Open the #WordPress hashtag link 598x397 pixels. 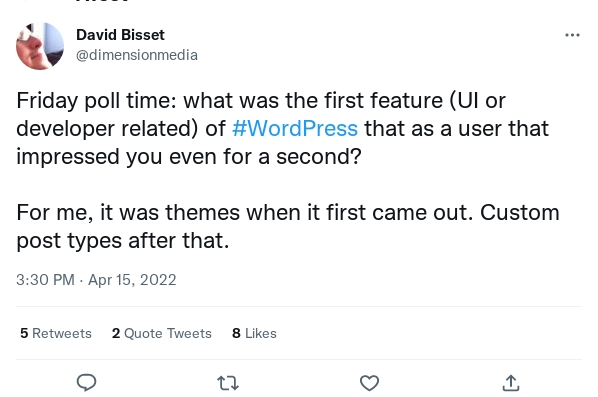tap(295, 129)
